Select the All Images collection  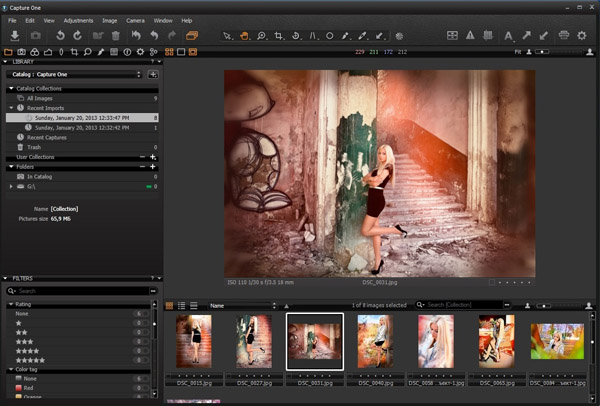point(41,98)
